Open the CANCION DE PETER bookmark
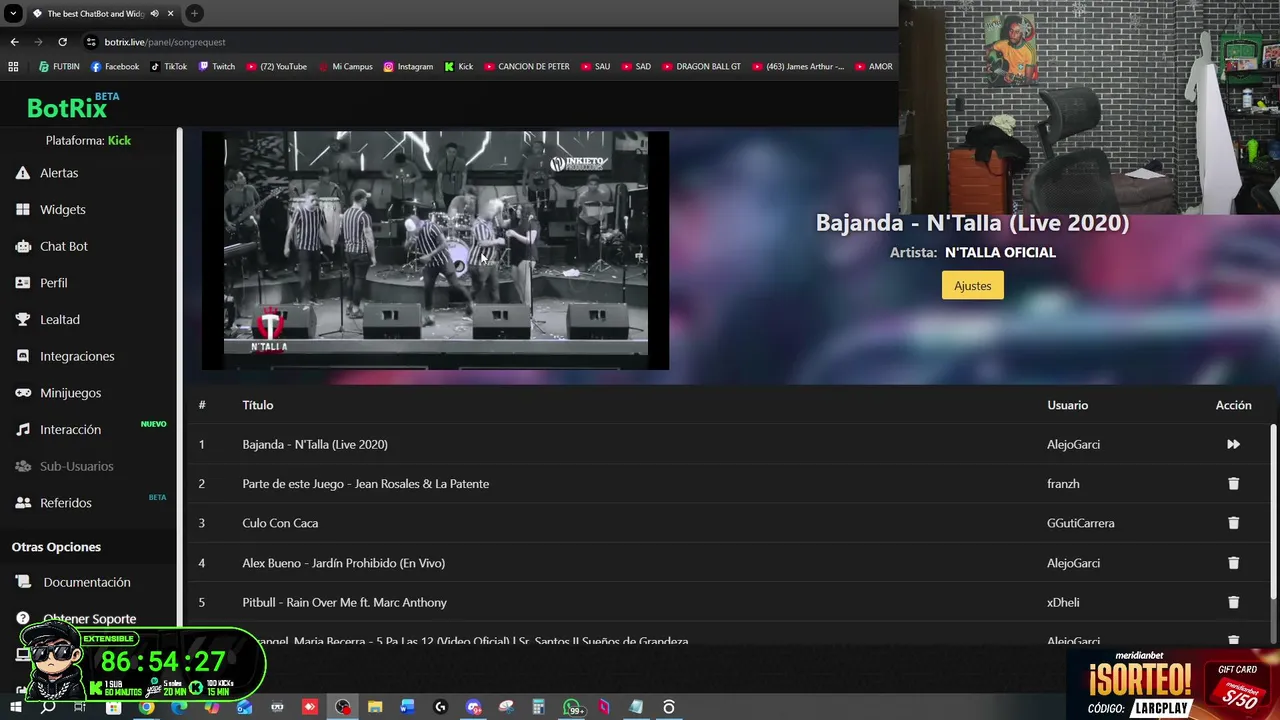This screenshot has height=720, width=1280. tap(527, 67)
